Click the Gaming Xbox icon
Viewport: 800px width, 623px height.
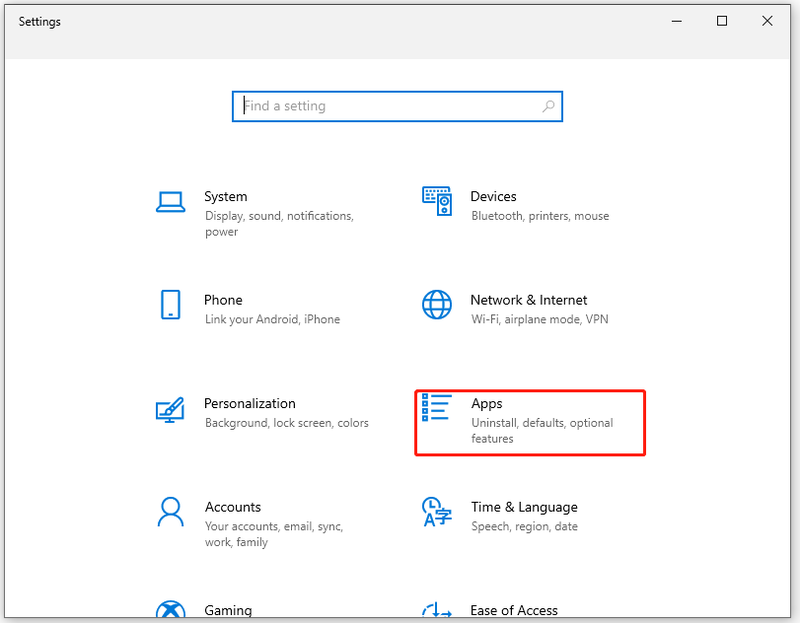pos(170,609)
